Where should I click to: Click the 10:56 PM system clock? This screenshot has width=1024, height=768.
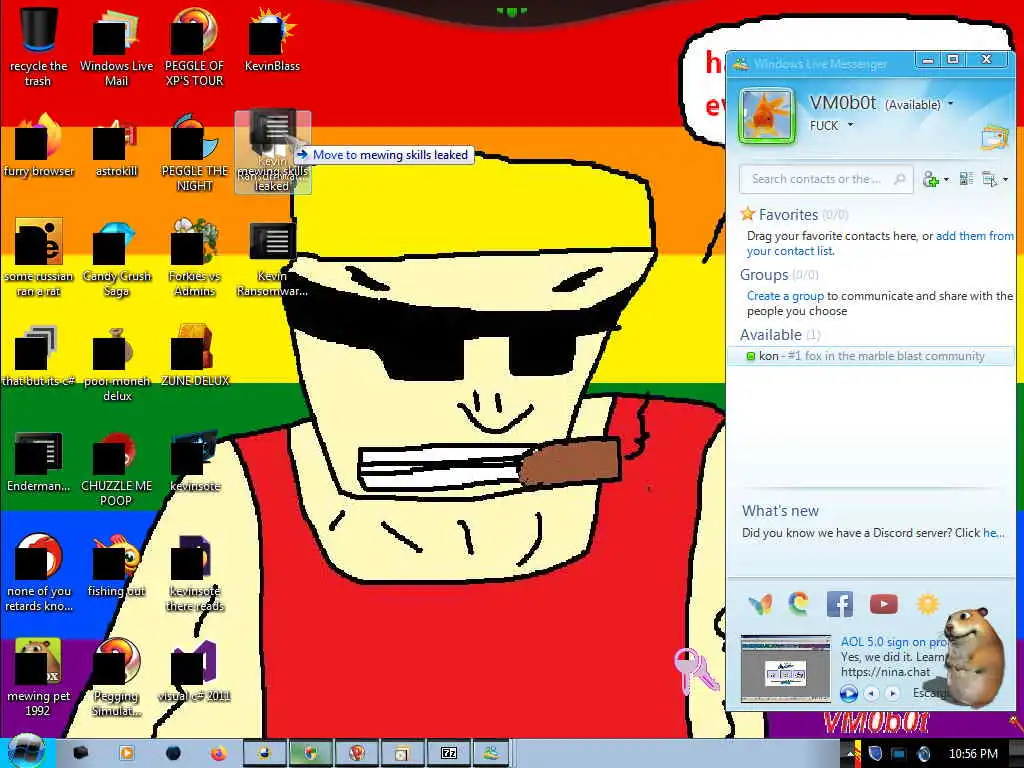[x=972, y=754]
